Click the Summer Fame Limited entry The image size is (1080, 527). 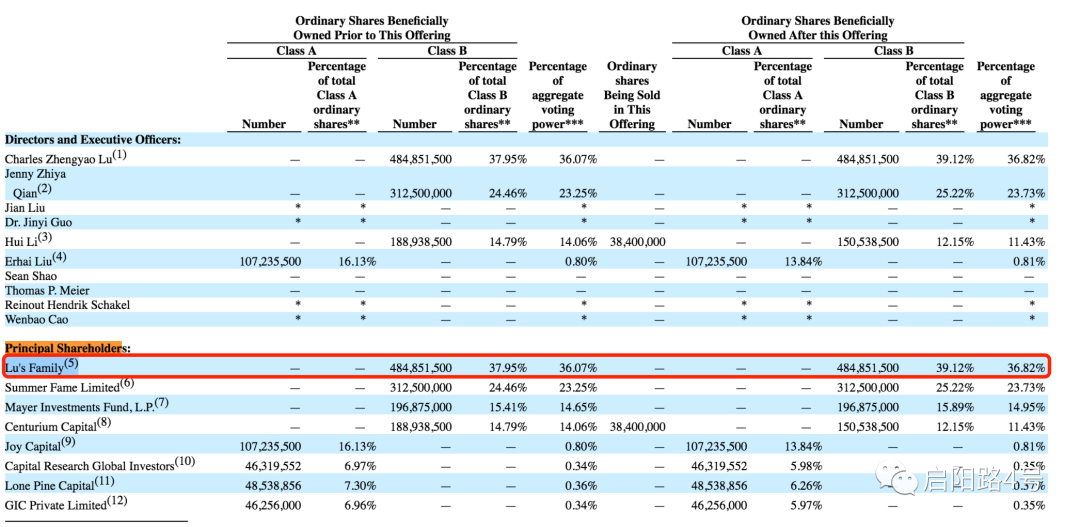tap(70, 386)
